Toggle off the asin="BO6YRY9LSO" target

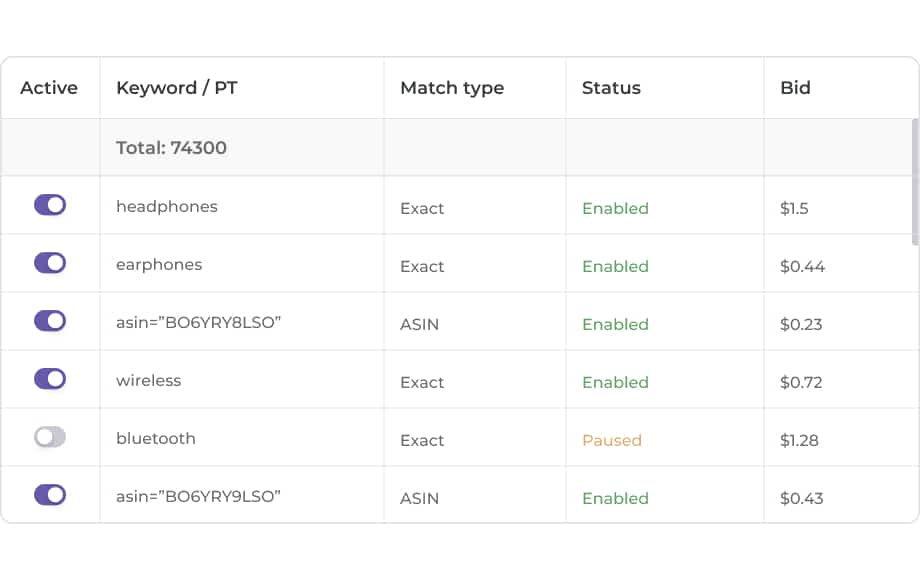(x=50, y=495)
